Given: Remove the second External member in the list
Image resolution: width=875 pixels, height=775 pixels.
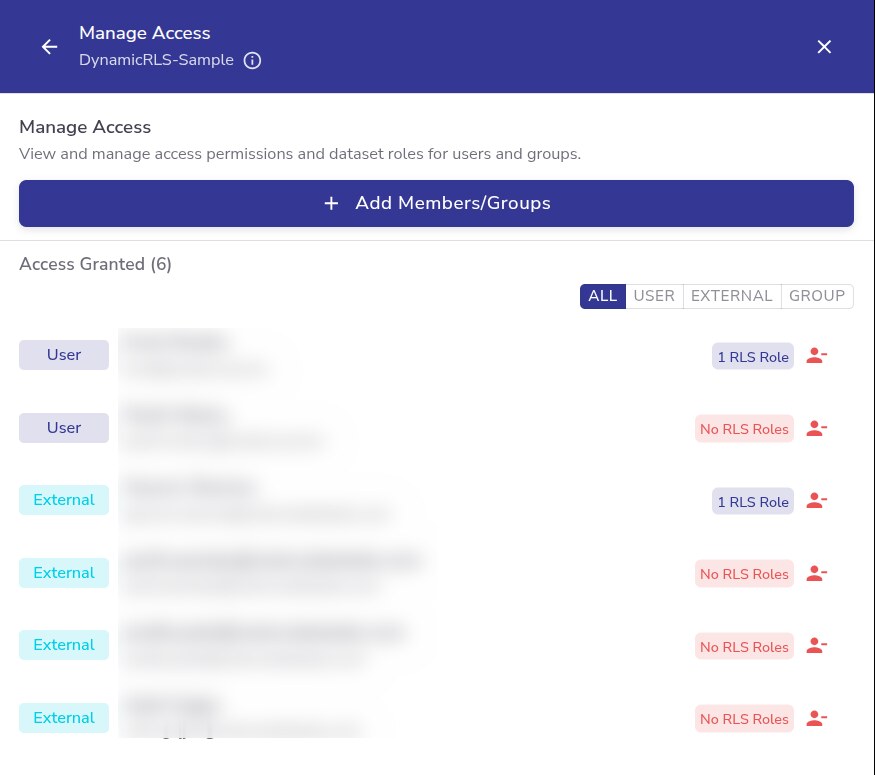Looking at the screenshot, I should pyautogui.click(x=816, y=574).
